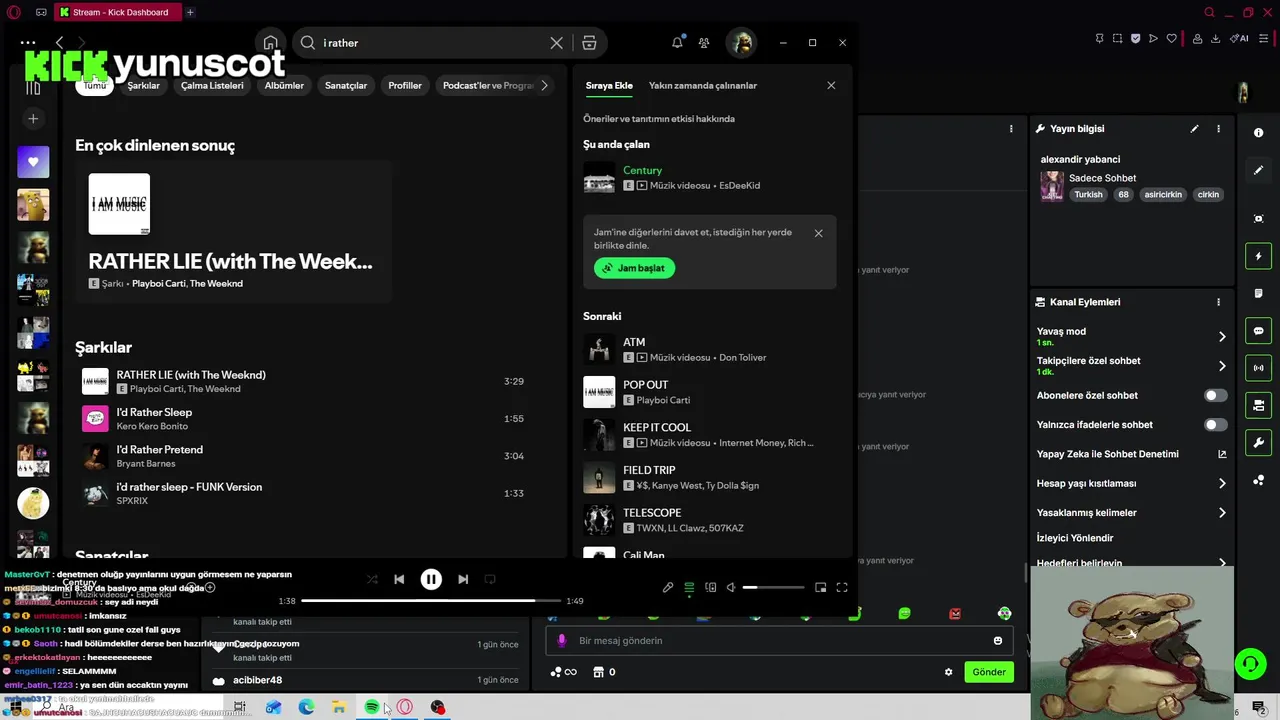Skip to next track
The height and width of the screenshot is (720, 1280).
click(463, 579)
